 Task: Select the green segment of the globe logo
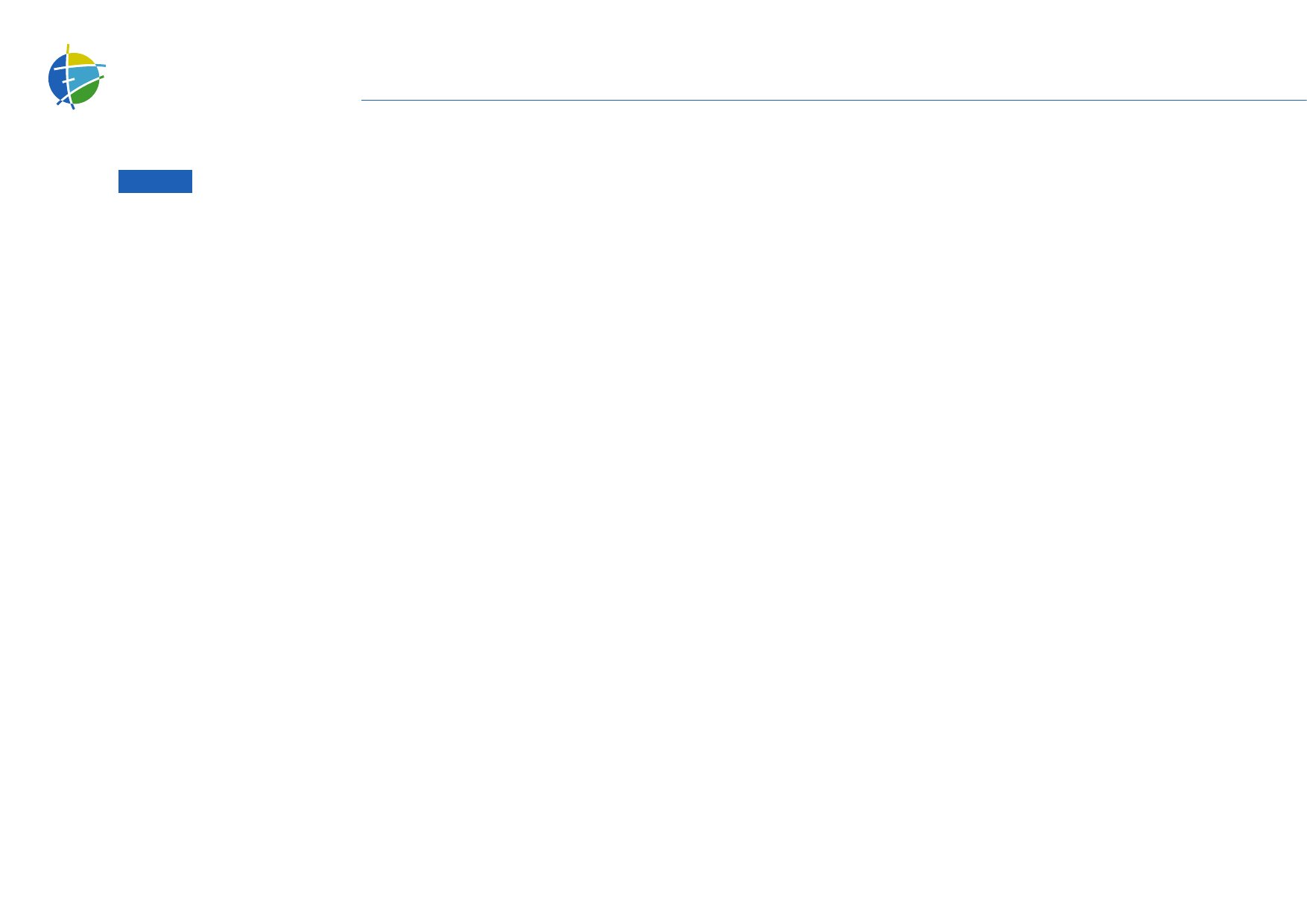pyautogui.click(x=86, y=92)
